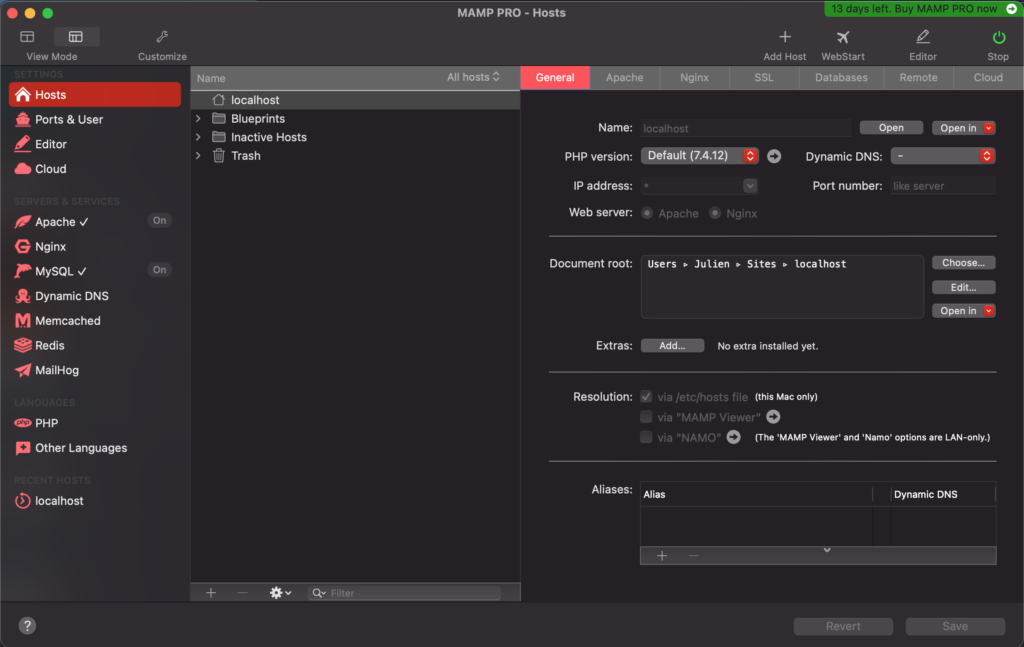This screenshot has height=647, width=1024.
Task: Click arrow icon next to PHP version
Action: (x=774, y=156)
